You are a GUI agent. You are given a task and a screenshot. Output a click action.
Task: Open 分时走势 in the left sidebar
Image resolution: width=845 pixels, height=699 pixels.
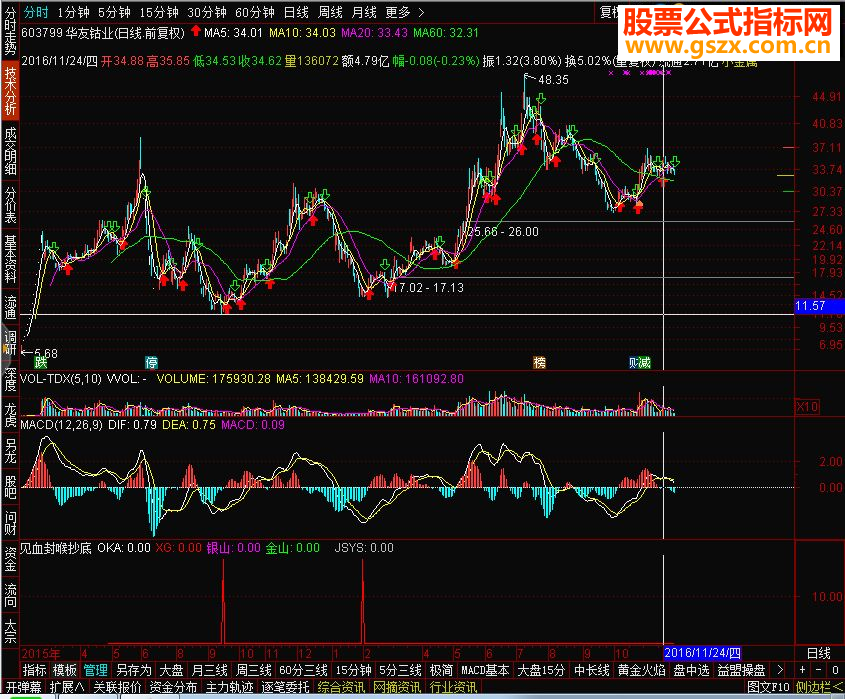(10, 31)
